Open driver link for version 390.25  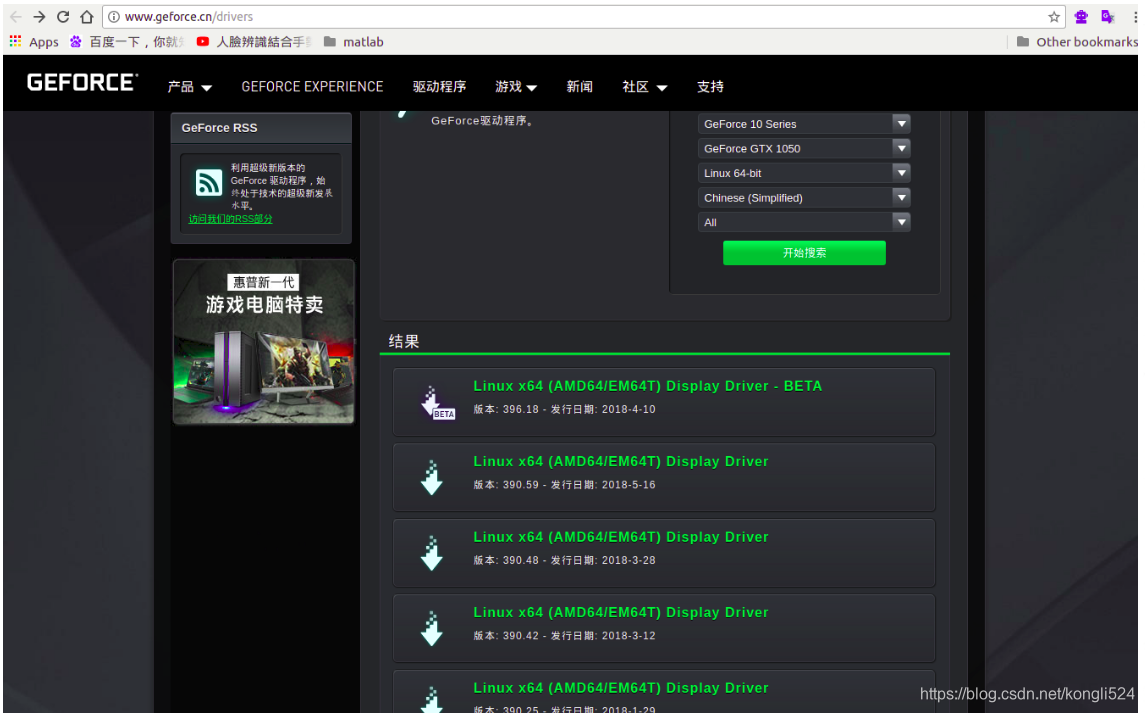[x=621, y=688]
